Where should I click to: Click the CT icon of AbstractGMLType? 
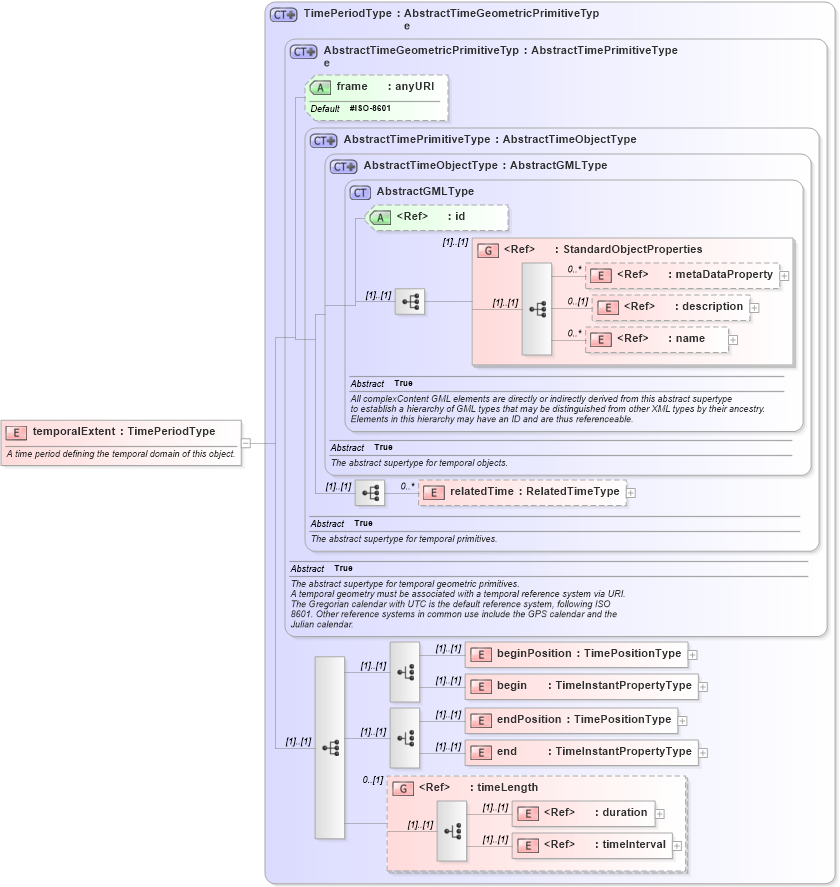click(359, 191)
